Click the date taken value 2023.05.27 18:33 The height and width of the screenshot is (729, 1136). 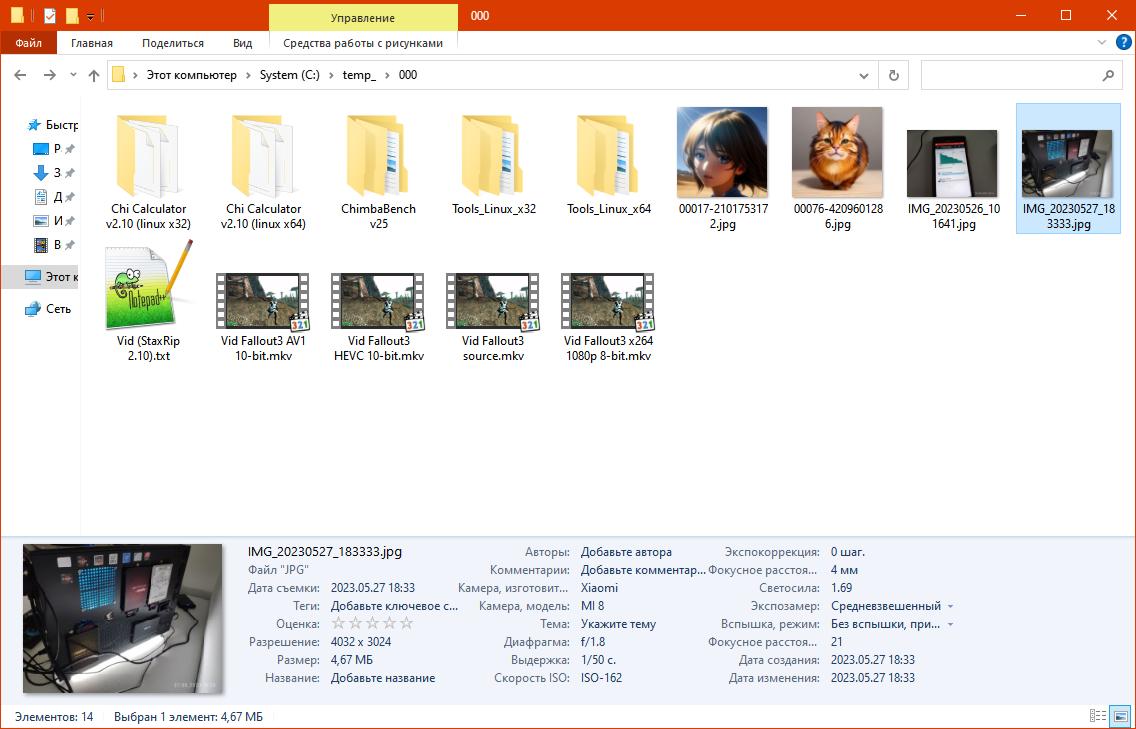pos(372,588)
